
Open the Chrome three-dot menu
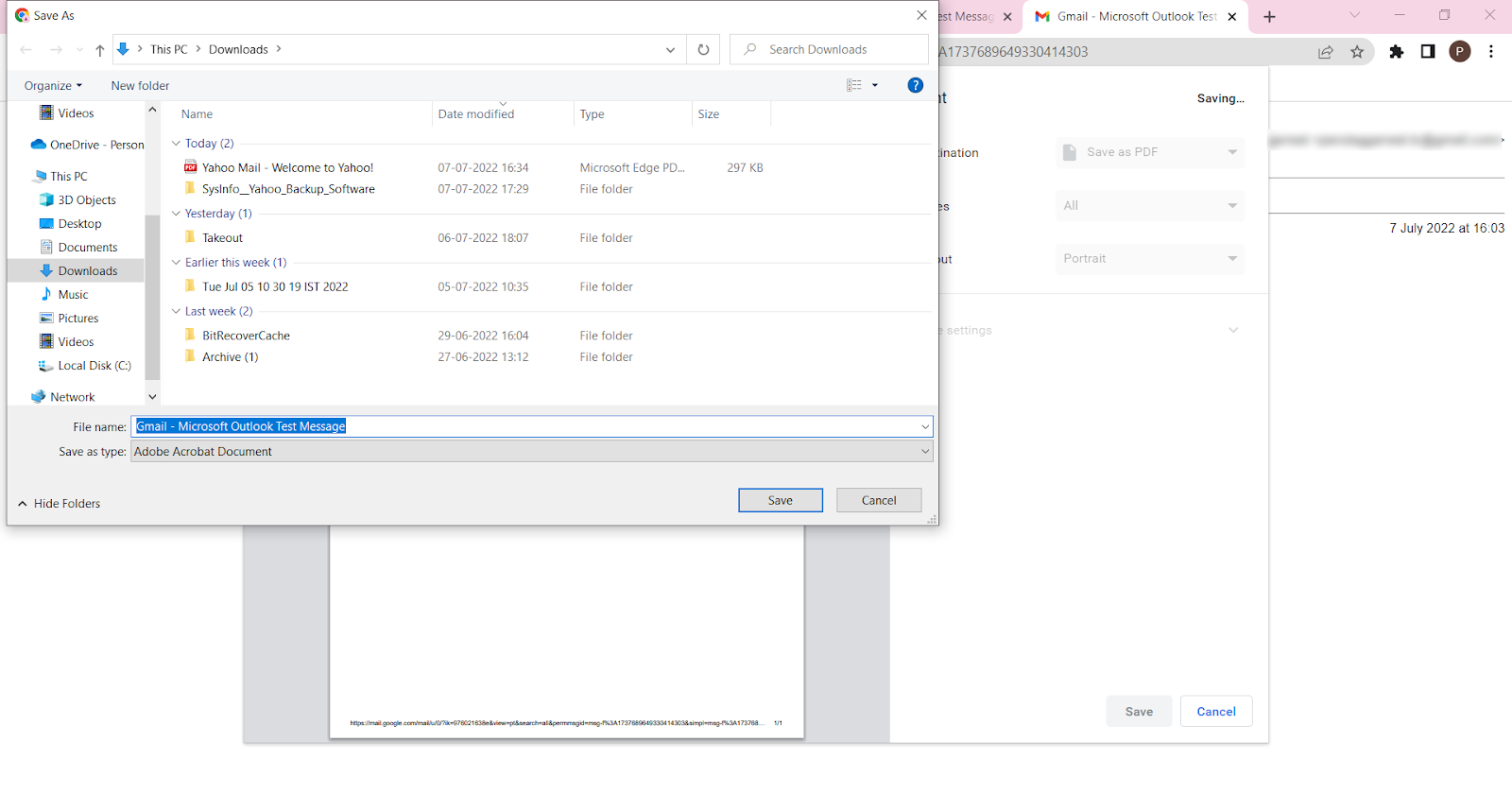(x=1491, y=52)
